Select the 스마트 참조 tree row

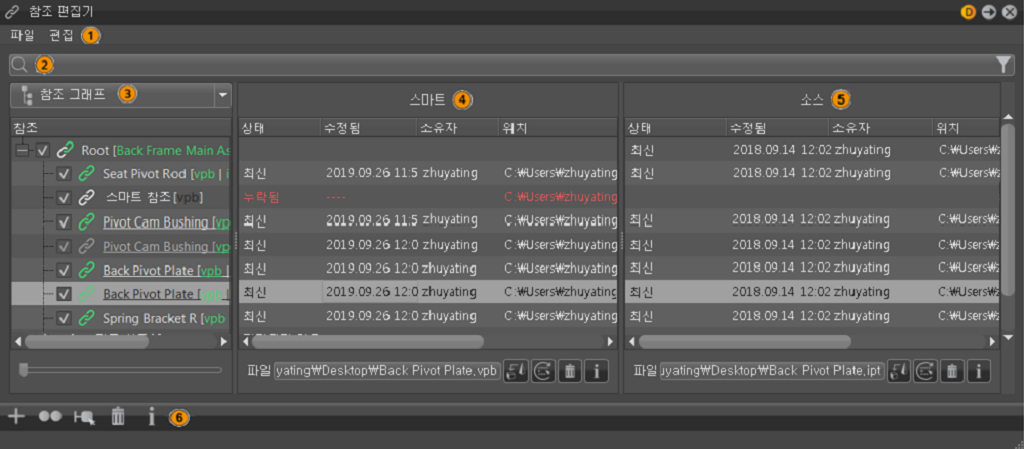pos(121,197)
